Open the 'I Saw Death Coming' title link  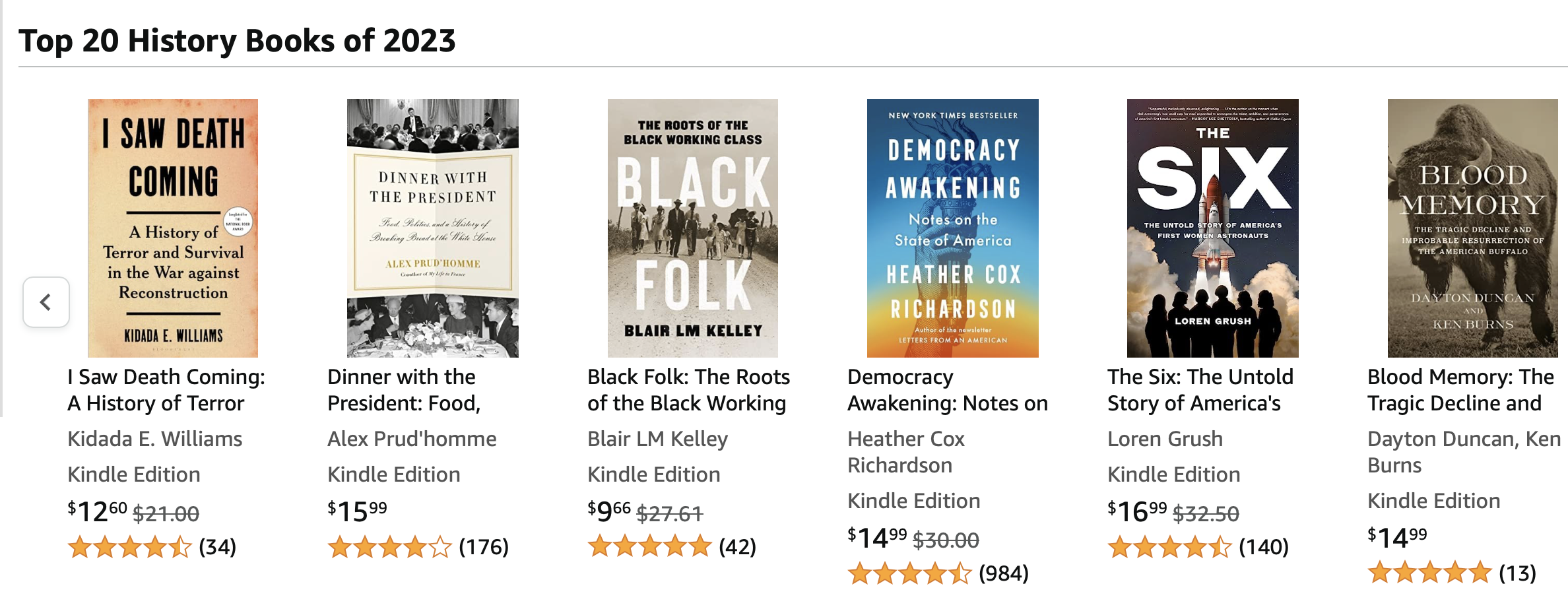(x=166, y=390)
